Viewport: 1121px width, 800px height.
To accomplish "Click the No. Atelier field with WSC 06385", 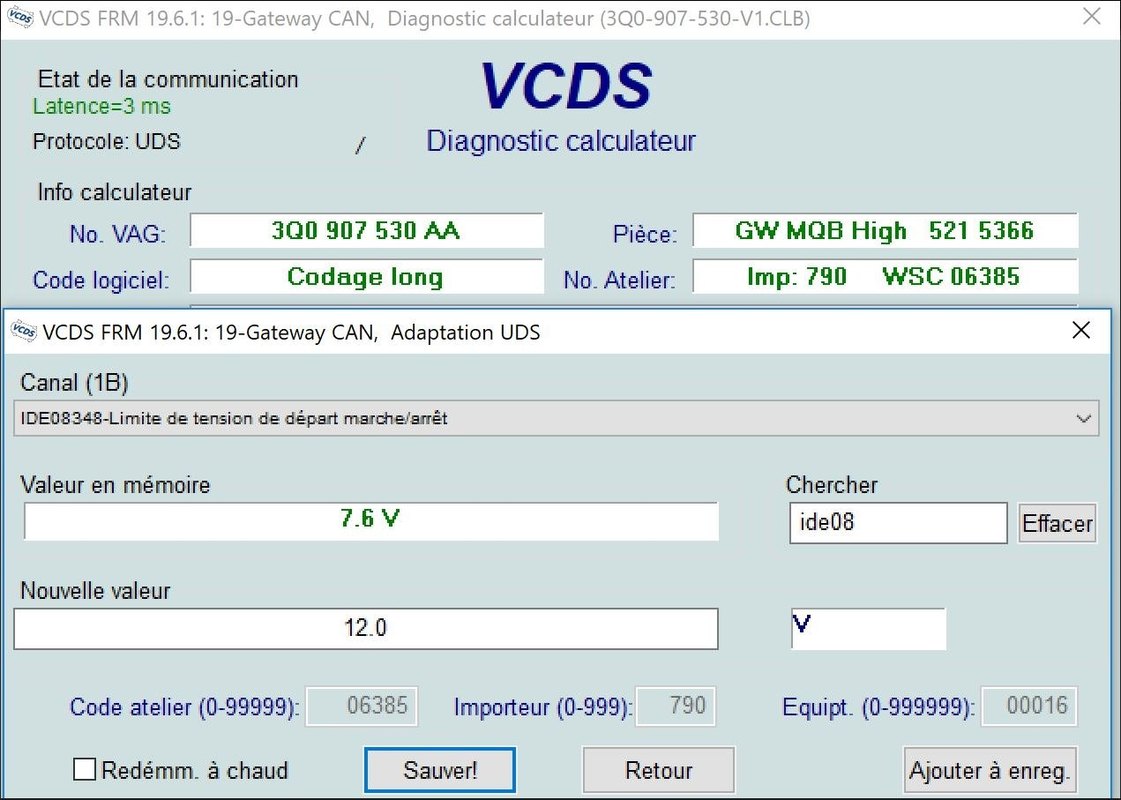I will (884, 277).
